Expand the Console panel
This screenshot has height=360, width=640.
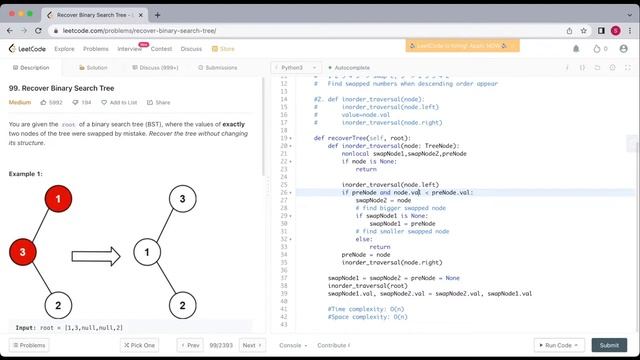coord(293,345)
